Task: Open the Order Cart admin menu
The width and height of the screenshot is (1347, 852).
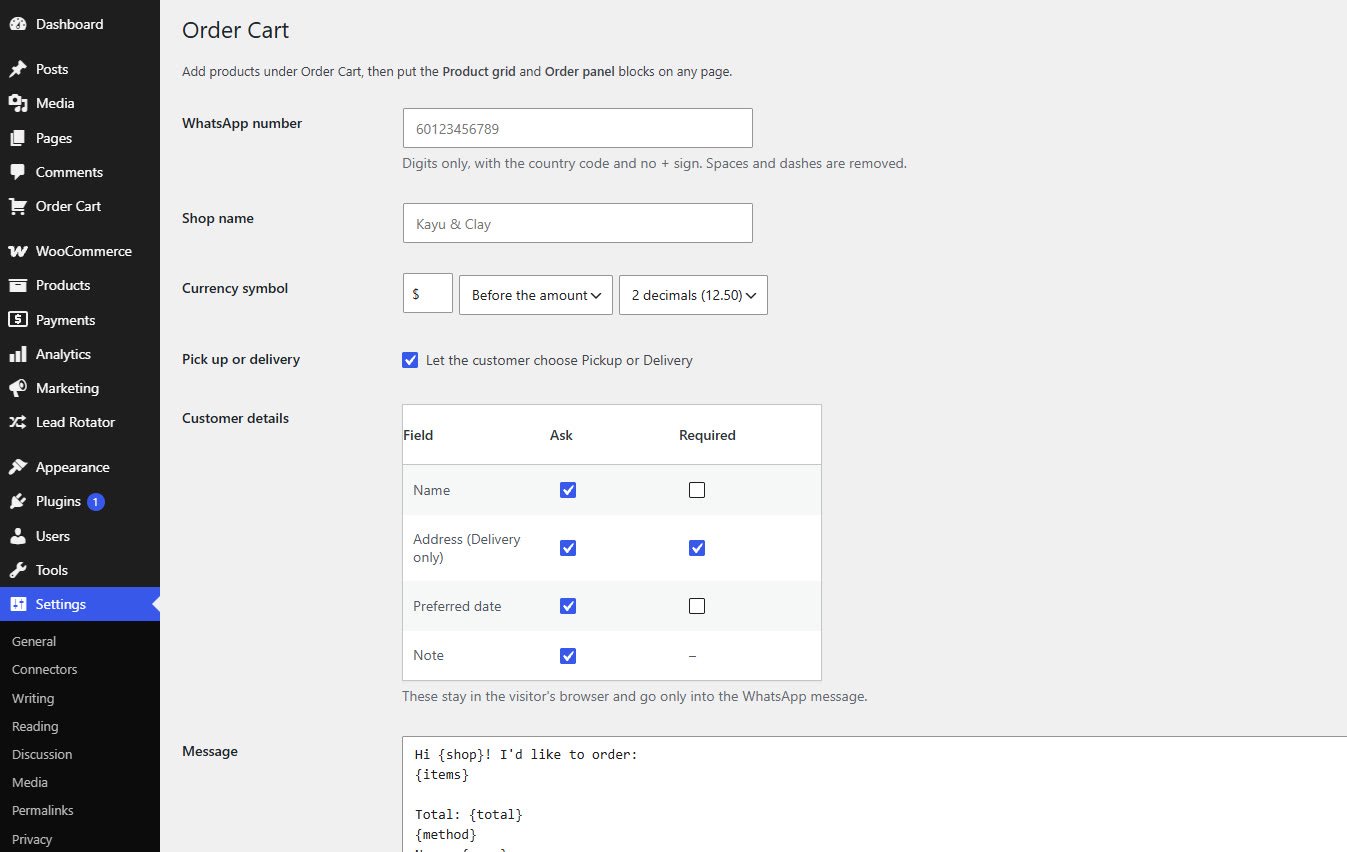Action: pos(80,206)
